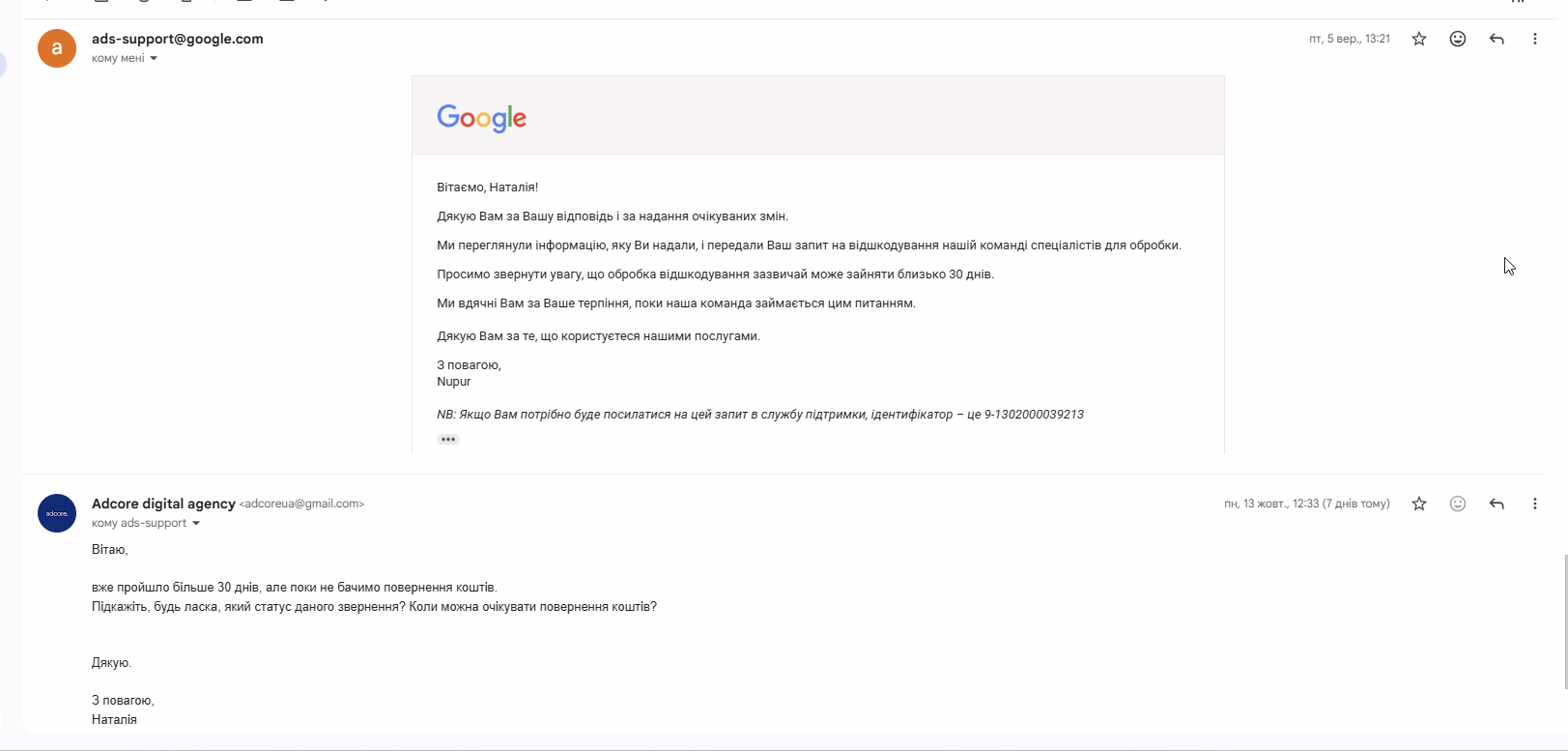Expand recipient details next to "кому мені"

point(154,59)
